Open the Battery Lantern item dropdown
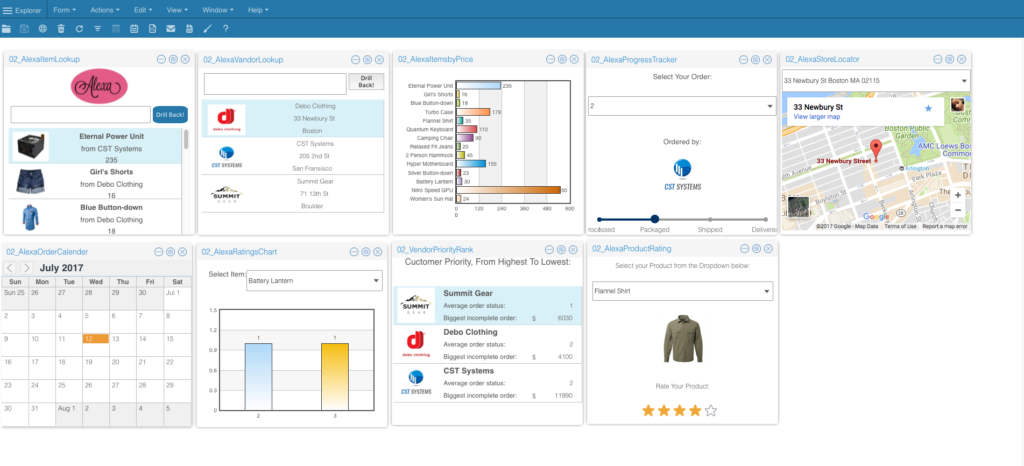This screenshot has width=1024, height=466. (x=314, y=281)
